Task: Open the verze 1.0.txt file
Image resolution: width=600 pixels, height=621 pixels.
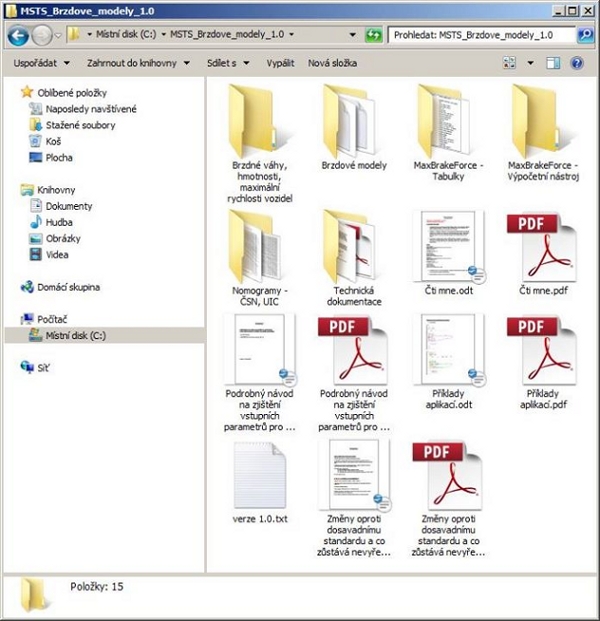Action: click(258, 474)
